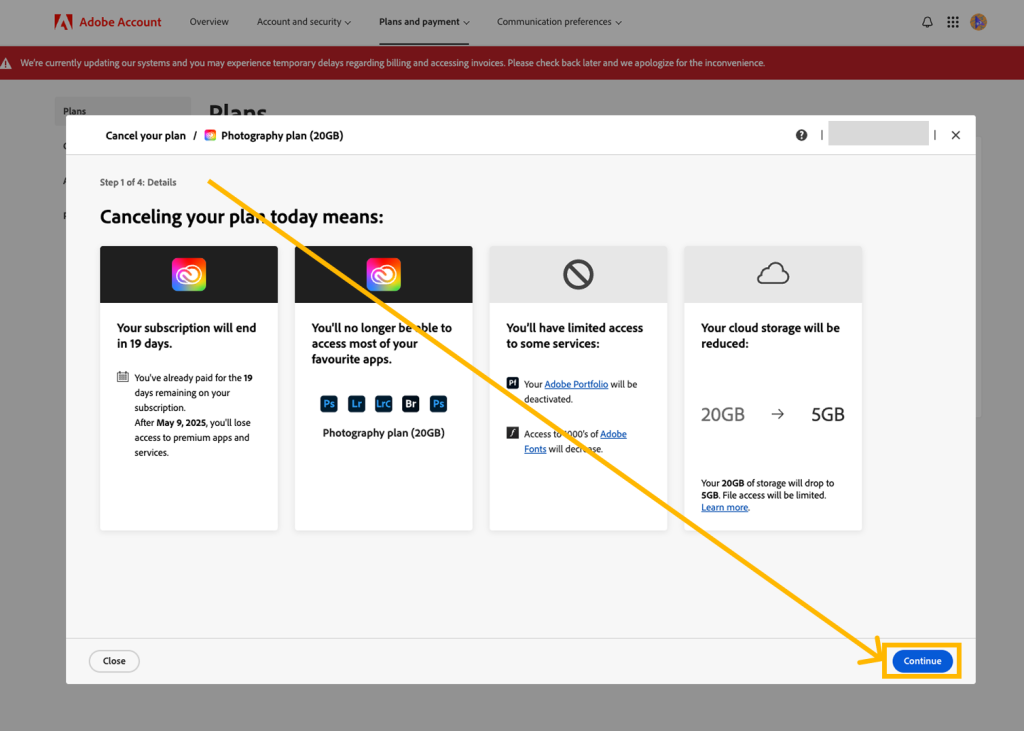The image size is (1024, 731).
Task: Open the help question mark icon
Action: pos(801,135)
